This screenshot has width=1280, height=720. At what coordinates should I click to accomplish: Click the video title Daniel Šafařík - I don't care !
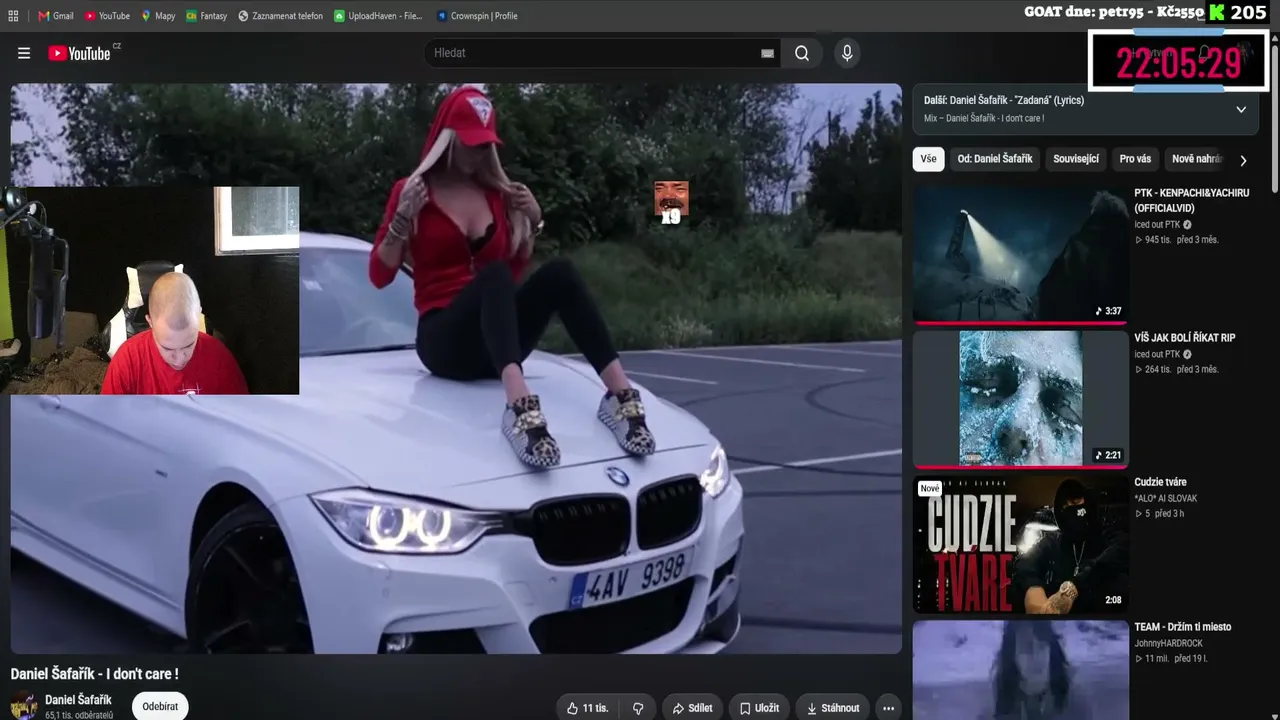click(x=95, y=674)
